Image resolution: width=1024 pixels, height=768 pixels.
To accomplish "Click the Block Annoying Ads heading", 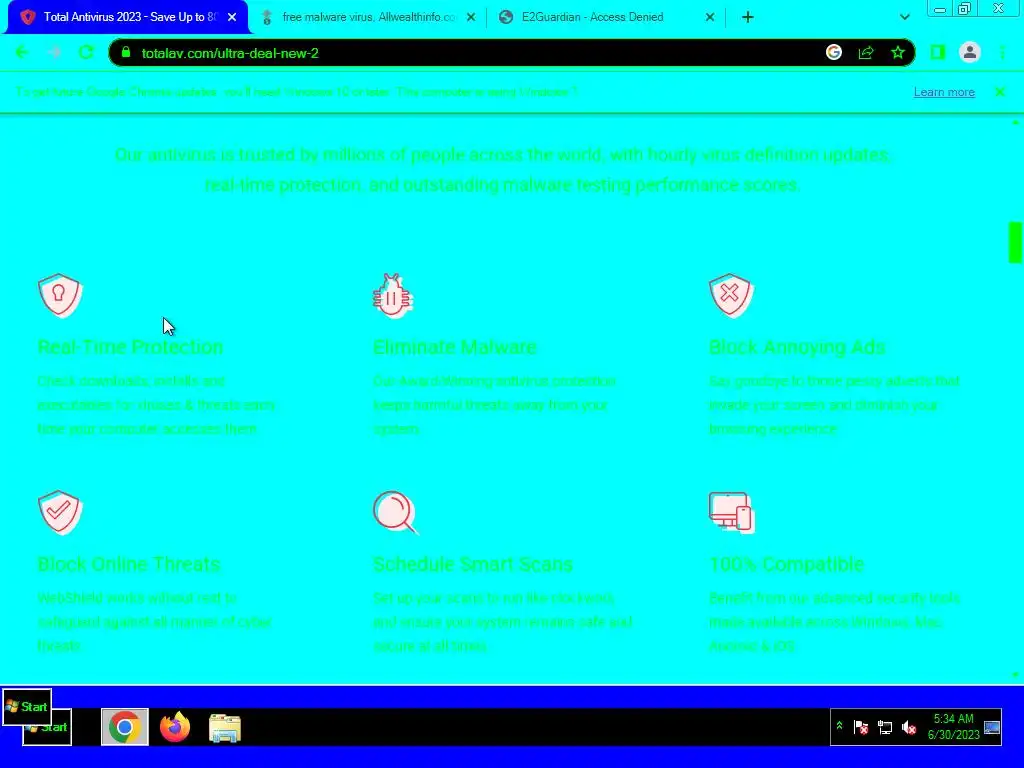I will pyautogui.click(x=797, y=347).
